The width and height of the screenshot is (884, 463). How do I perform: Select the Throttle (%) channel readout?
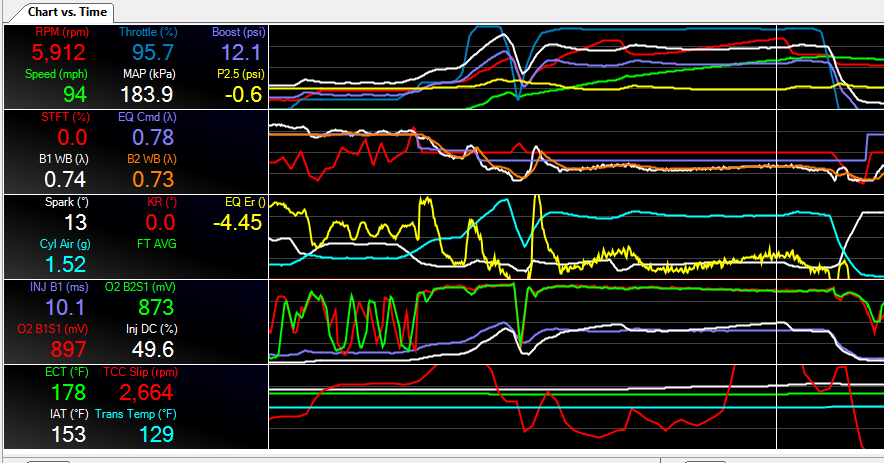tap(147, 53)
